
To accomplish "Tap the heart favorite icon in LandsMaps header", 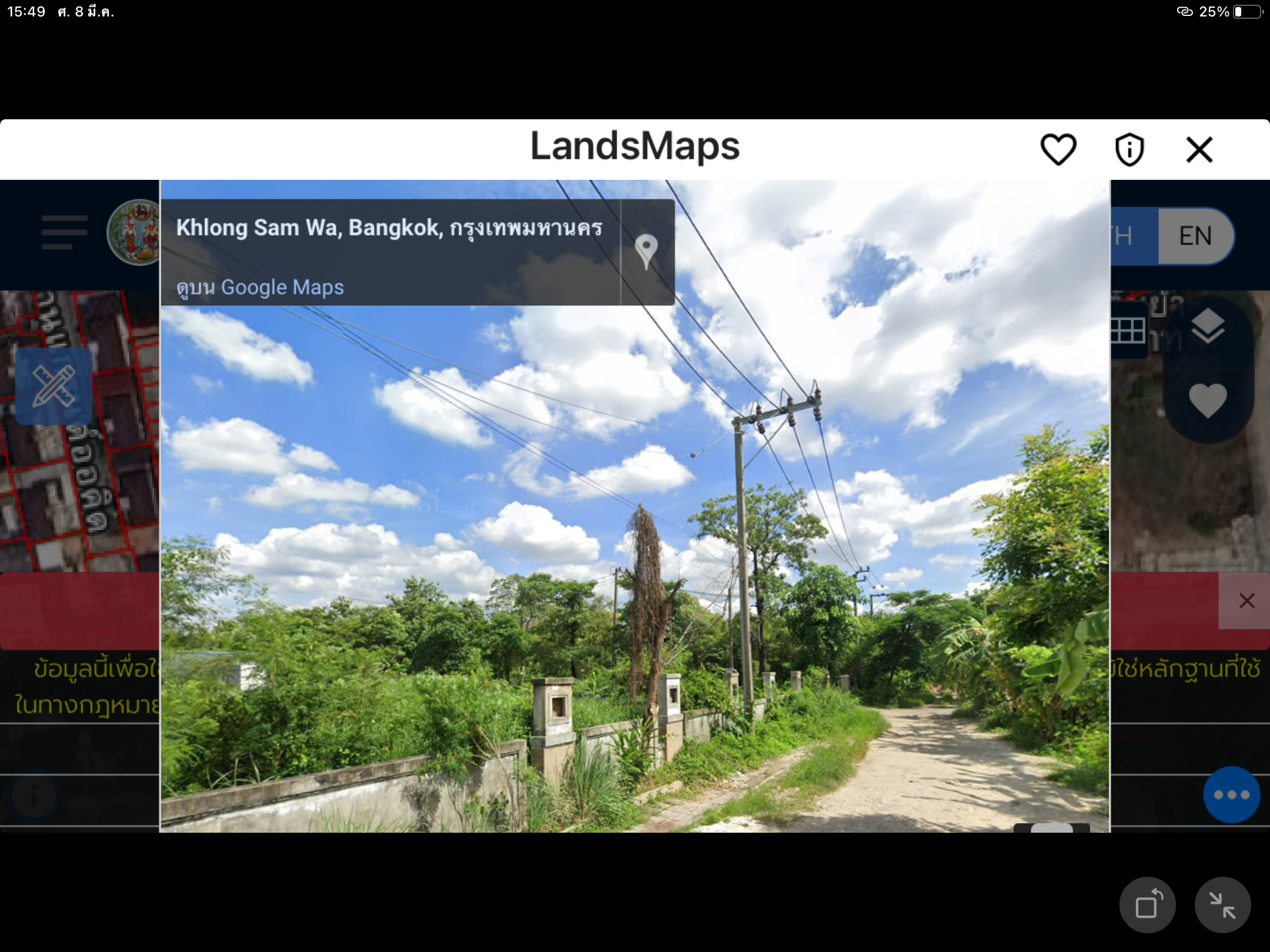I will [x=1058, y=149].
